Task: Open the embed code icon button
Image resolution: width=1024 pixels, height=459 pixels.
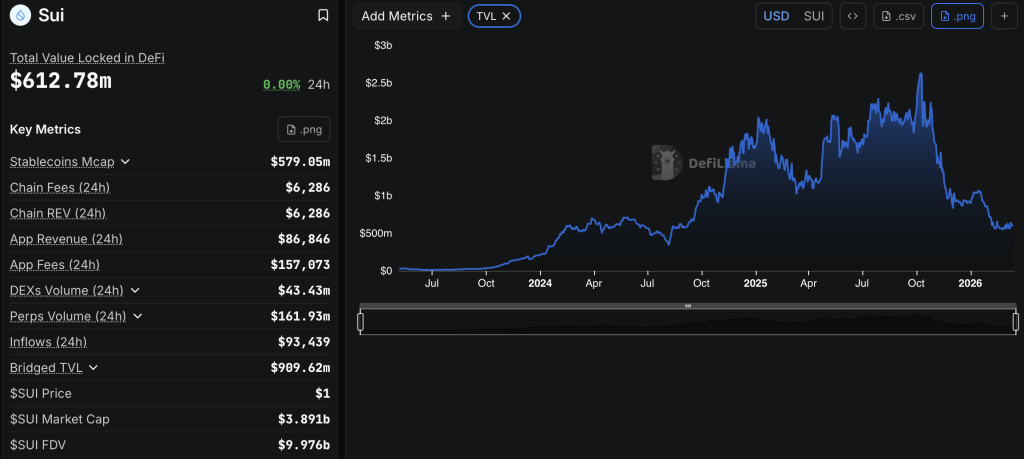Action: coord(852,16)
